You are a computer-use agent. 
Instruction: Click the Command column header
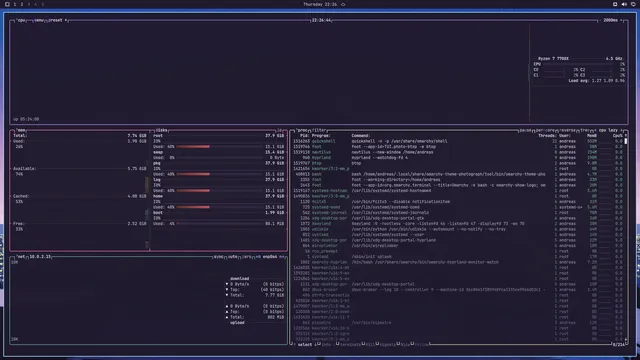(361, 136)
